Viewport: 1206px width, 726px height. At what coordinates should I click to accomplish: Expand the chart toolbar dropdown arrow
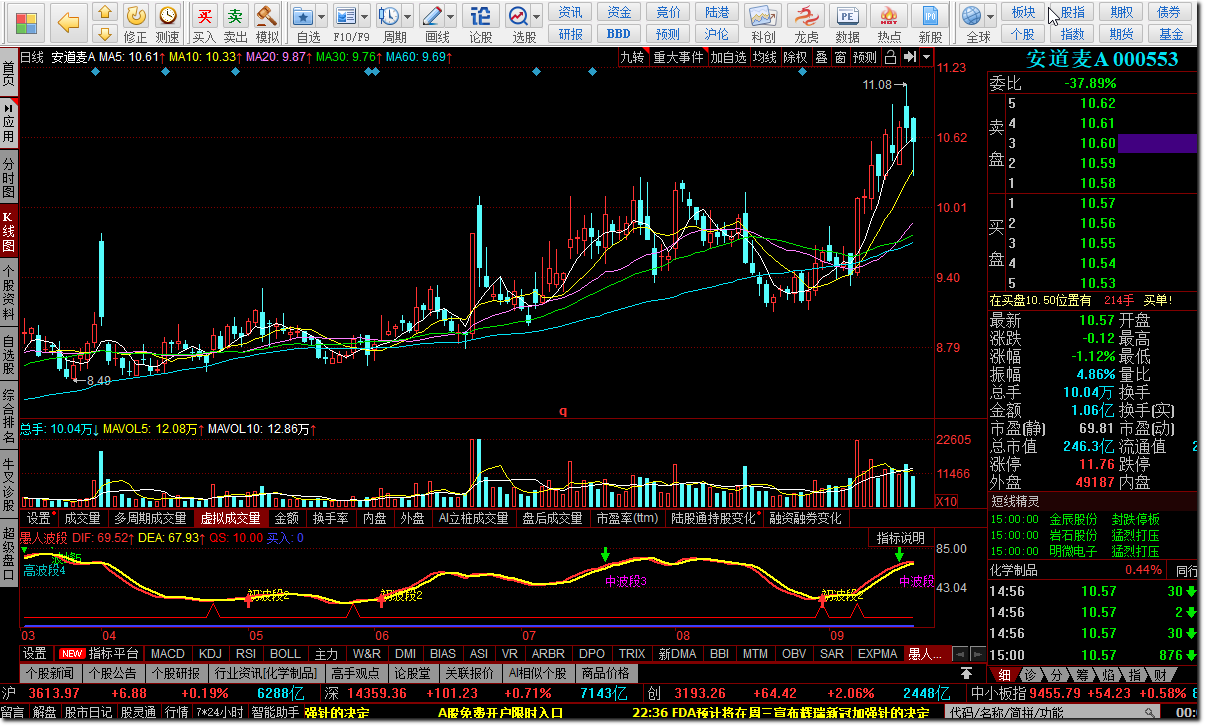tap(926, 57)
